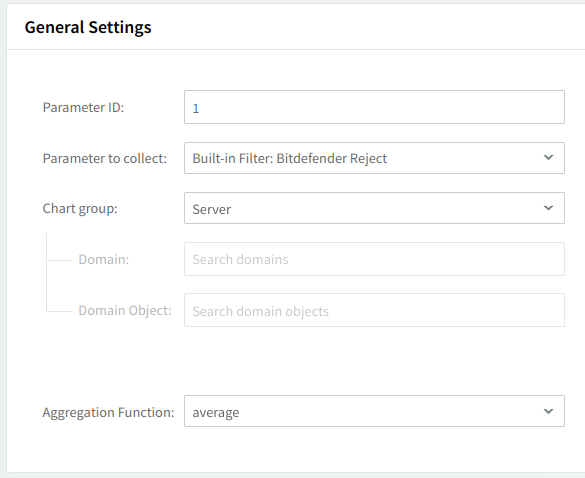Click the chevron arrow beside average

[548, 411]
